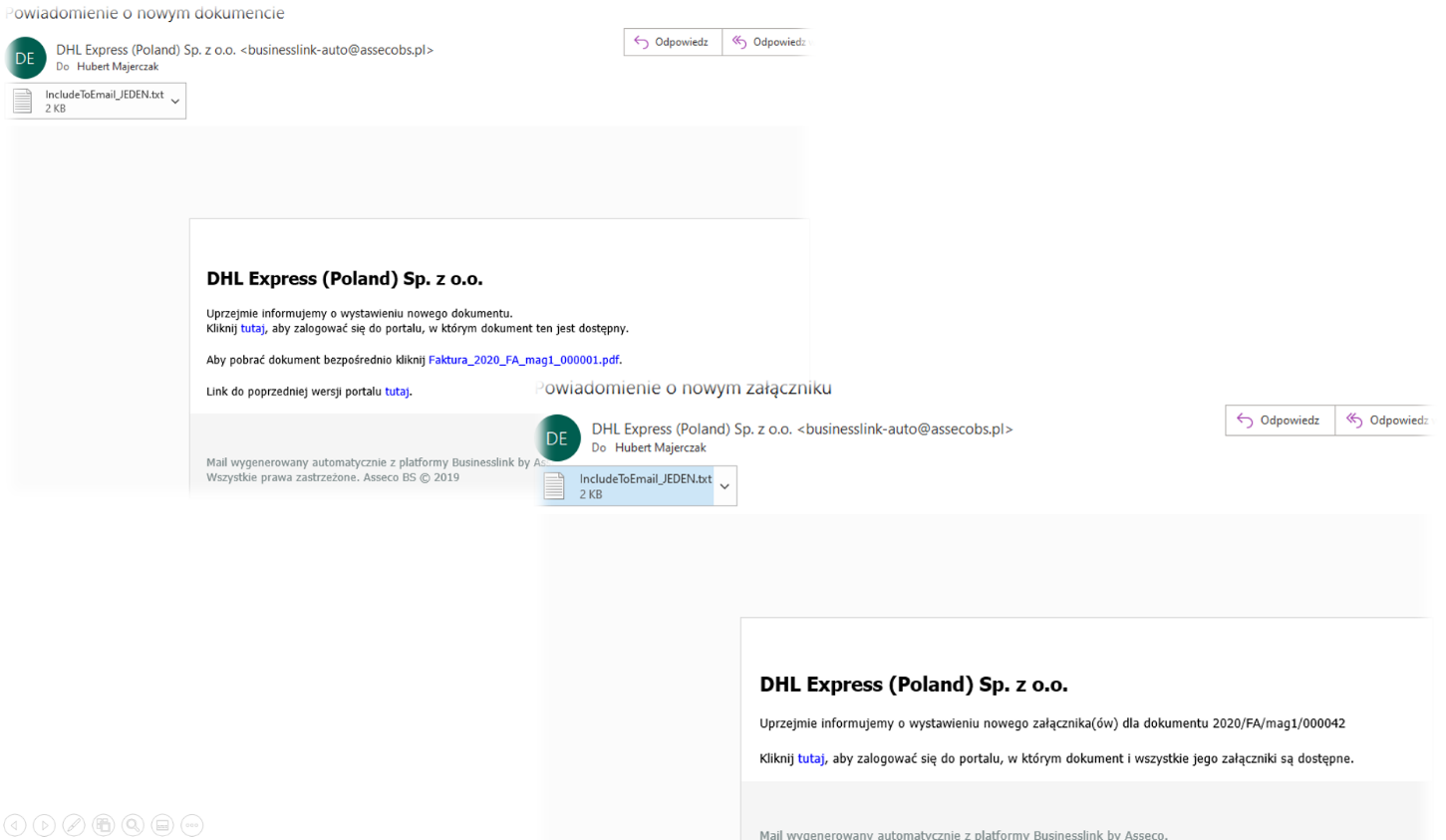Click the DE avatar in the new attachment email
The width and height of the screenshot is (1446, 840).
(x=556, y=437)
